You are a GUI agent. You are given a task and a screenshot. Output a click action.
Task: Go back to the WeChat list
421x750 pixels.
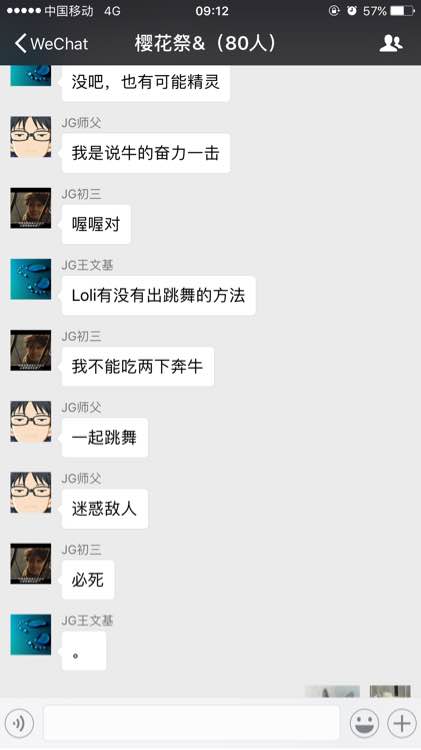click(51, 44)
